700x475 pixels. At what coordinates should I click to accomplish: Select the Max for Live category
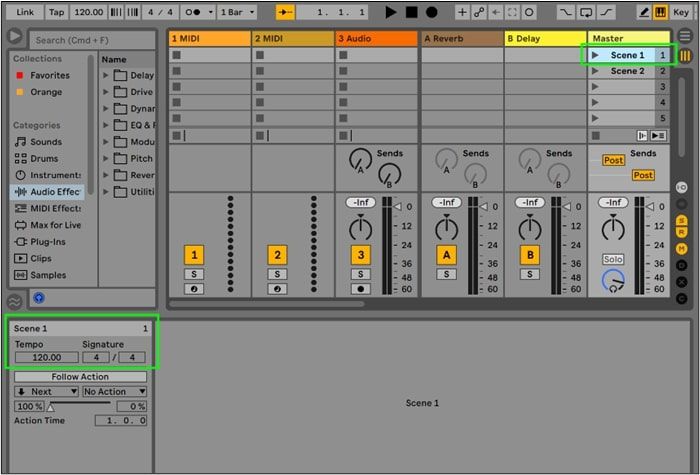(x=48, y=225)
